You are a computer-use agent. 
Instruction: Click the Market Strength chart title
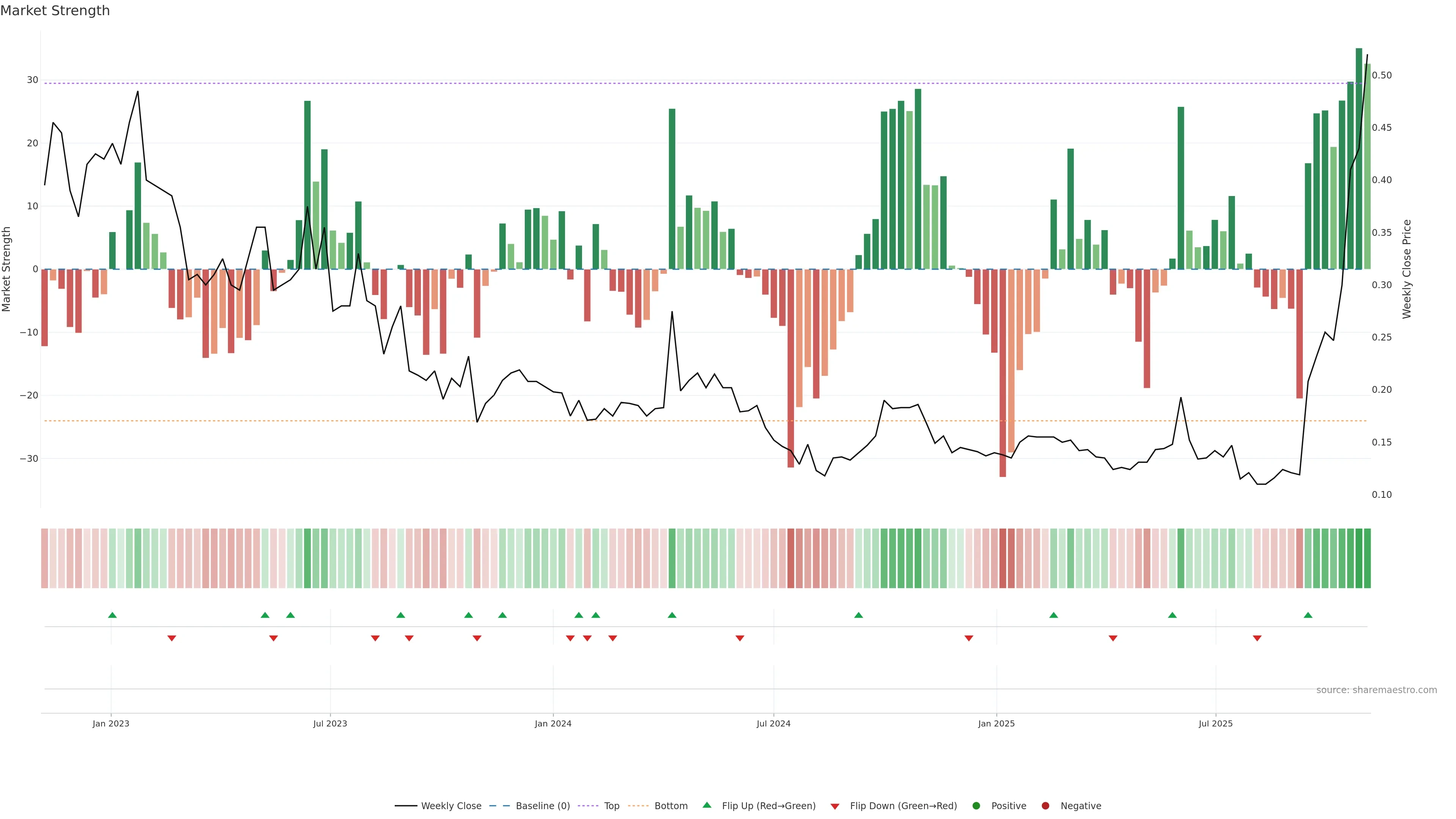(x=55, y=11)
